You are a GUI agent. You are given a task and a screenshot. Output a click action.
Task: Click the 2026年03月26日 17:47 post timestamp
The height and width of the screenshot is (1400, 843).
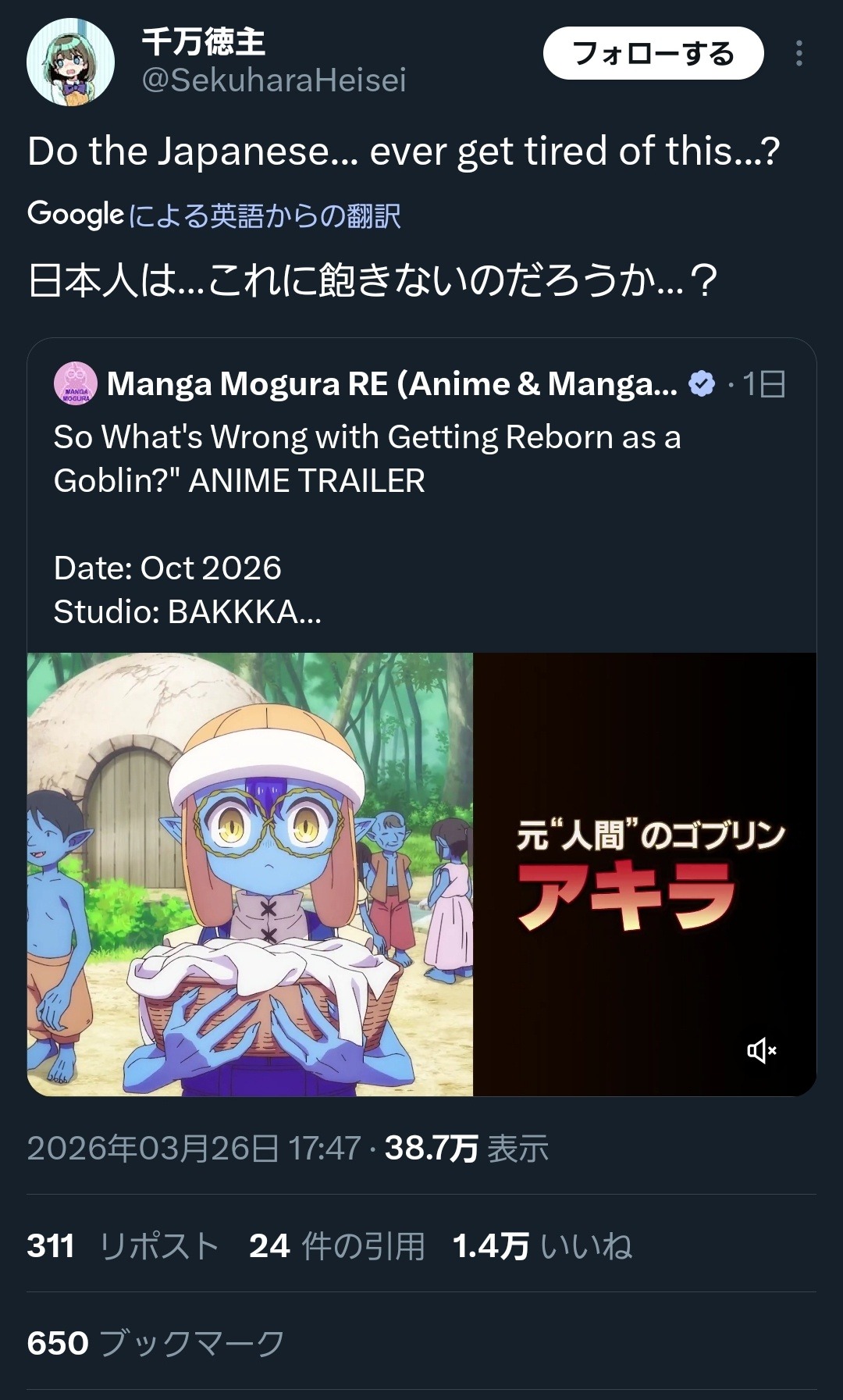pos(194,1149)
